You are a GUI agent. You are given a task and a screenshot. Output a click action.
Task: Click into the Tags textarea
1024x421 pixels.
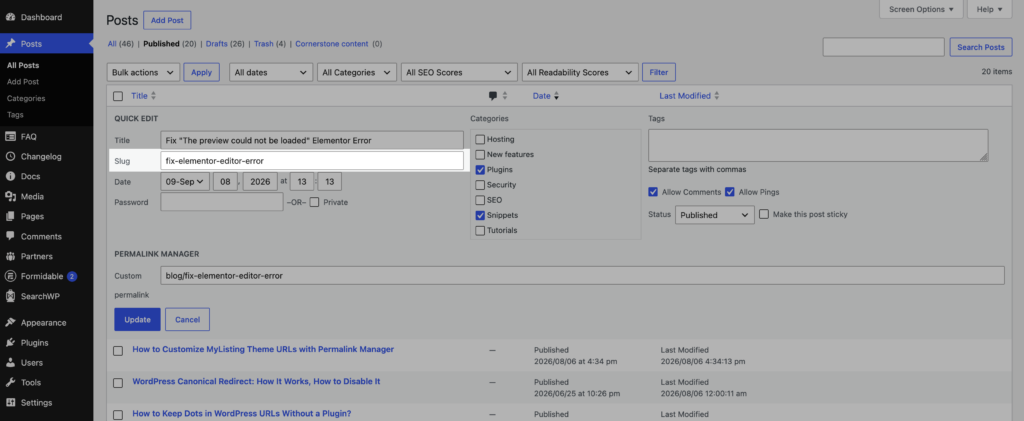coord(818,145)
